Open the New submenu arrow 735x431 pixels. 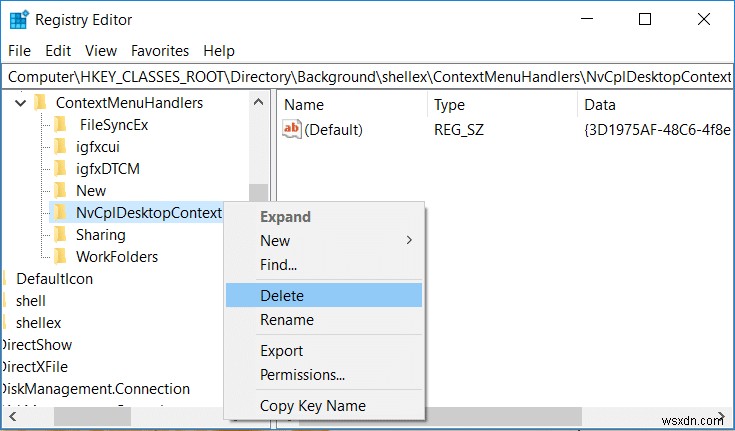coord(409,241)
